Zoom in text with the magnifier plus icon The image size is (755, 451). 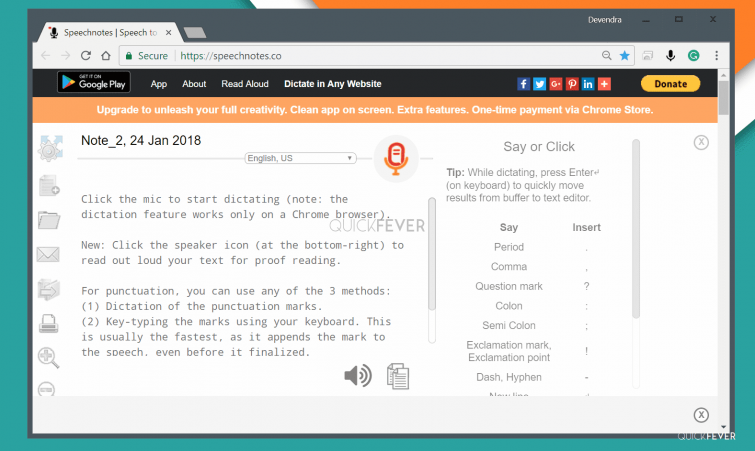(49, 357)
